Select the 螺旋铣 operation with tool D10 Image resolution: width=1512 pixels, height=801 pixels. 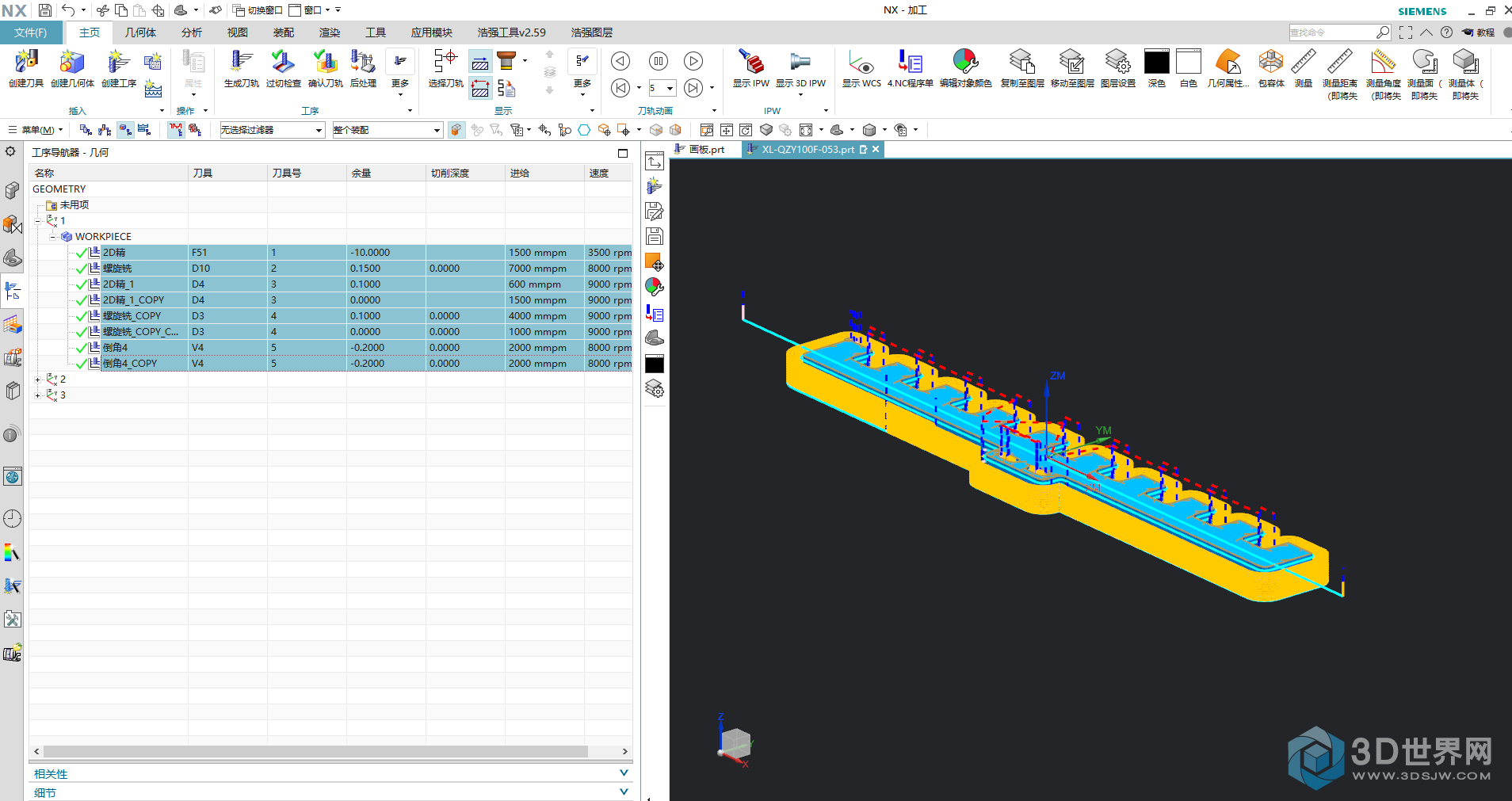coord(331,269)
